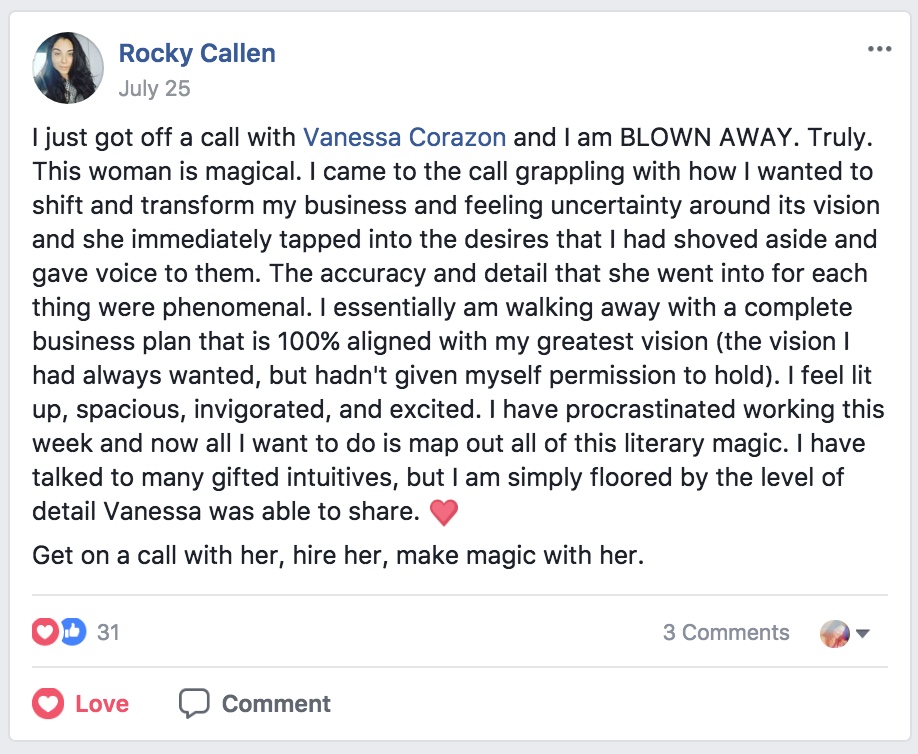The width and height of the screenshot is (918, 754).
Task: Click the Love button label
Action: click(x=102, y=704)
